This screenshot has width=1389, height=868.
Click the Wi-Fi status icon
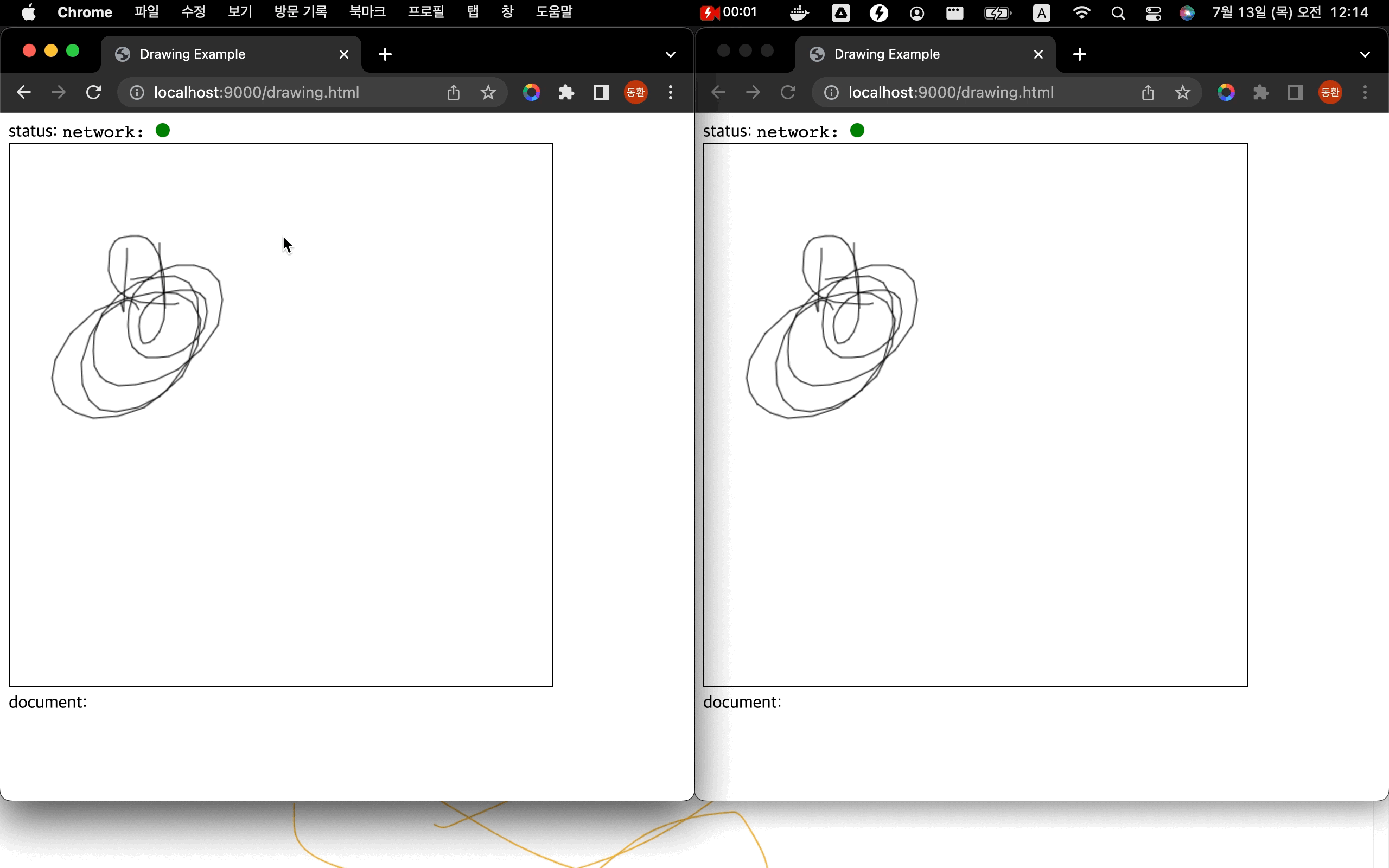click(x=1081, y=12)
